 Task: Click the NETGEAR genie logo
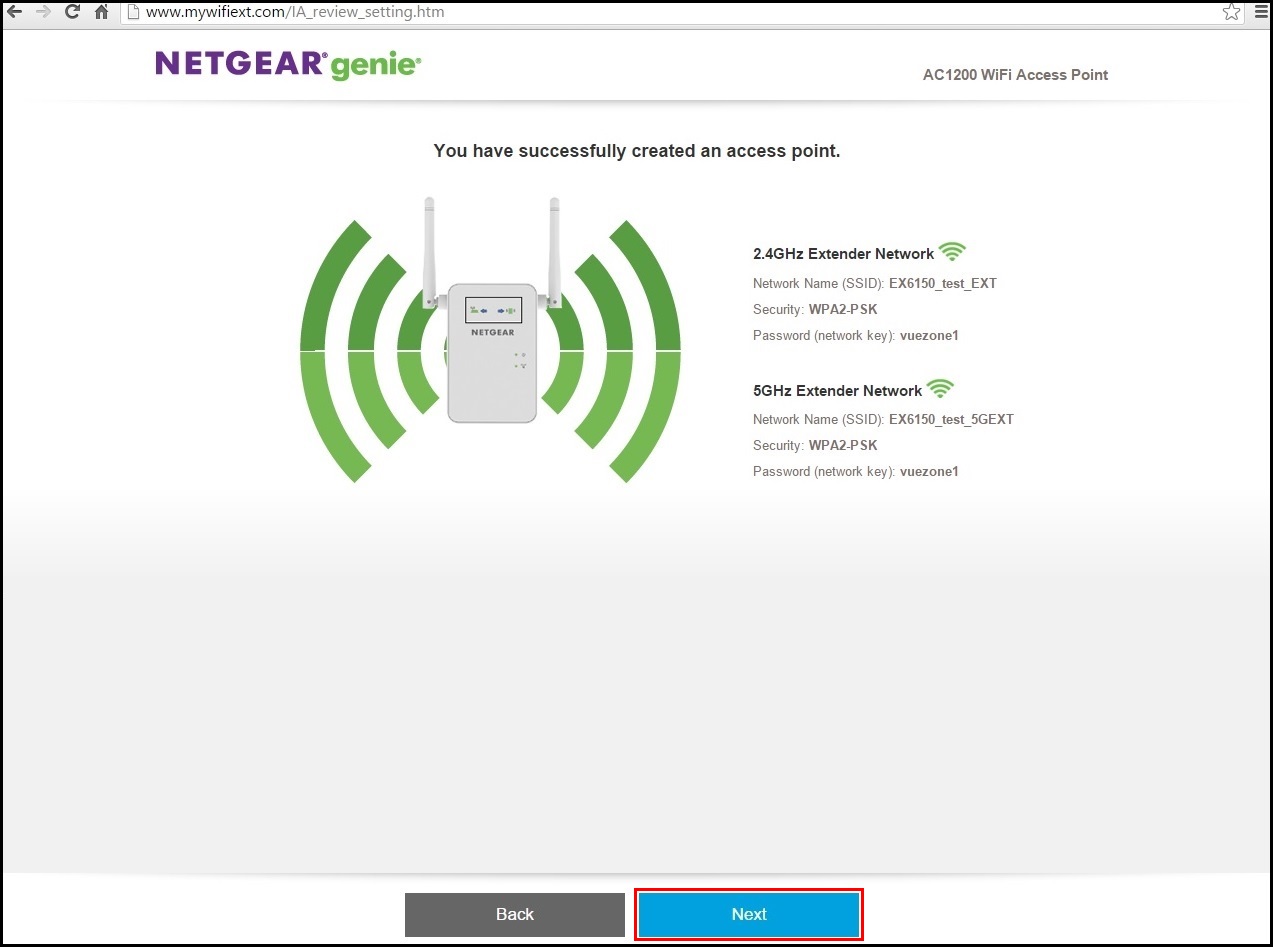click(x=288, y=65)
